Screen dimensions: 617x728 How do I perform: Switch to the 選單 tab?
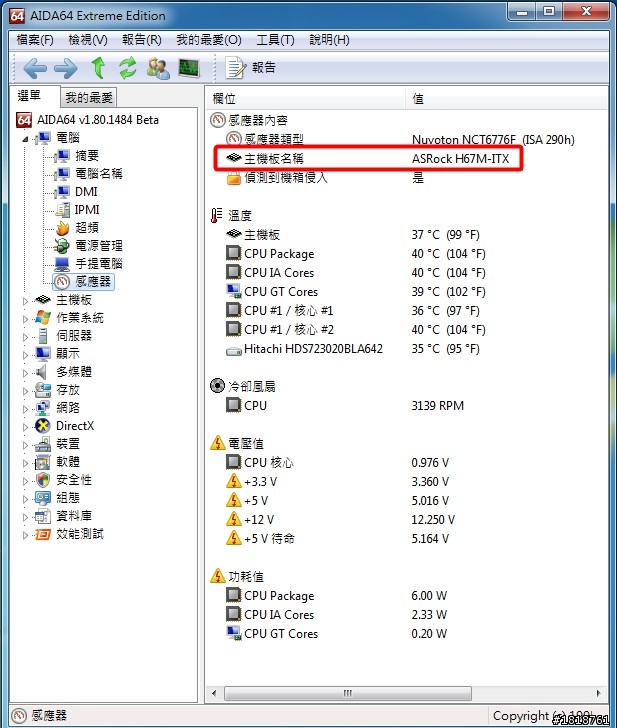[29, 96]
